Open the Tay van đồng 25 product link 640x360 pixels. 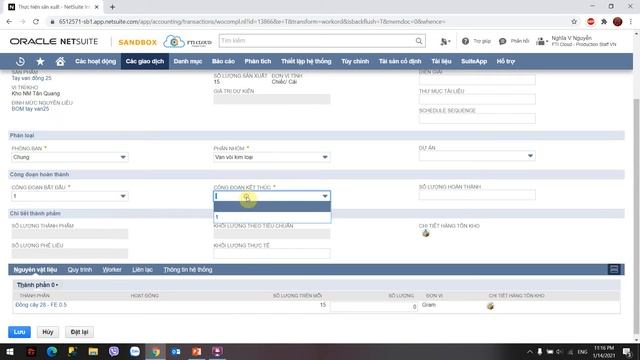[x=31, y=78]
